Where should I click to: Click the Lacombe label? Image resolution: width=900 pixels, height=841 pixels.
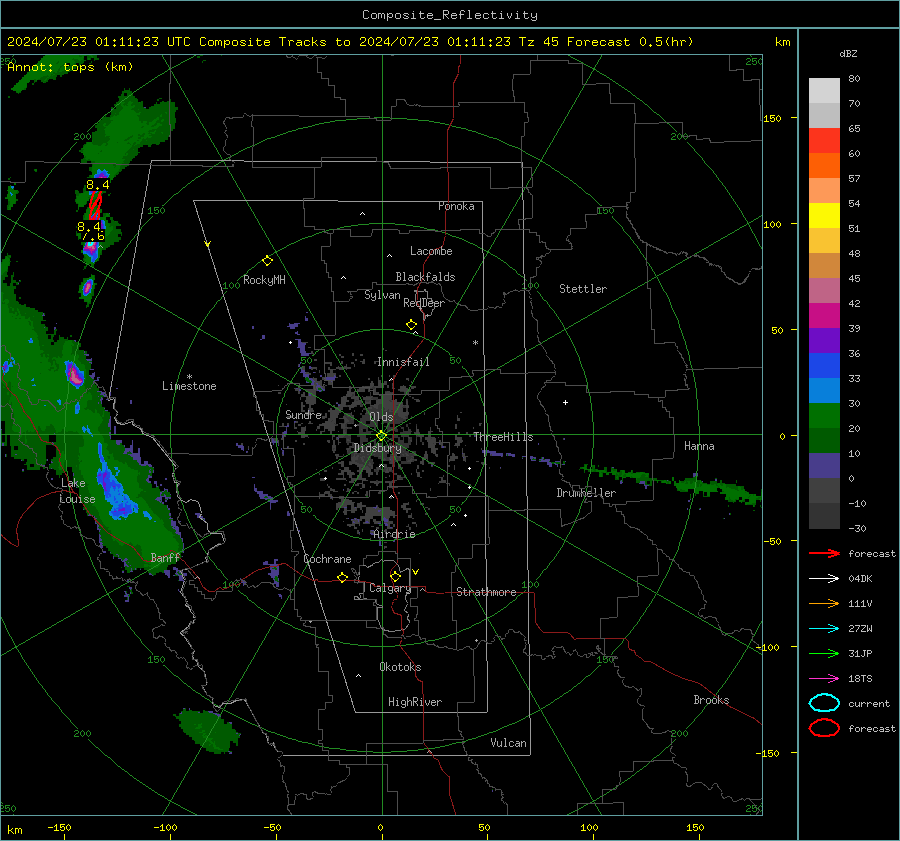click(431, 251)
